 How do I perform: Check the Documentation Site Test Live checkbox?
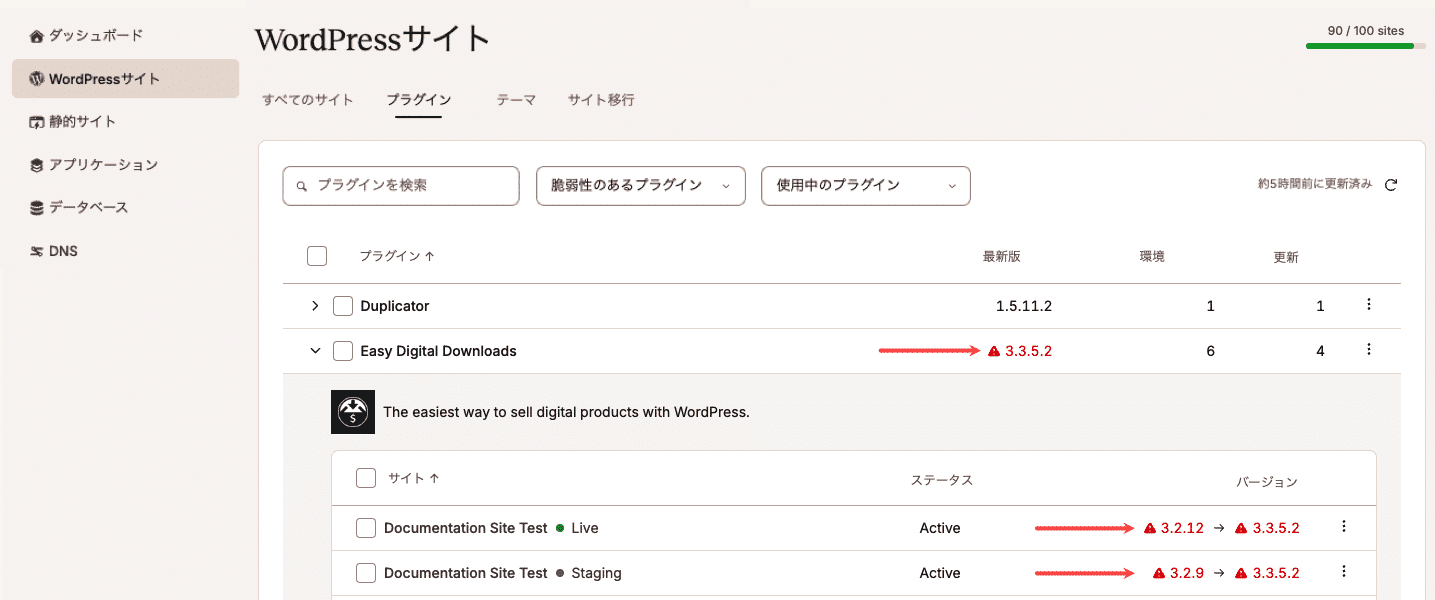pyautogui.click(x=366, y=528)
